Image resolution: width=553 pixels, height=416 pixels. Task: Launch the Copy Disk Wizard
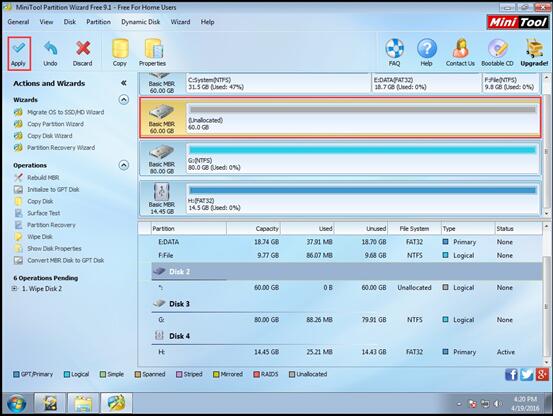click(x=50, y=136)
